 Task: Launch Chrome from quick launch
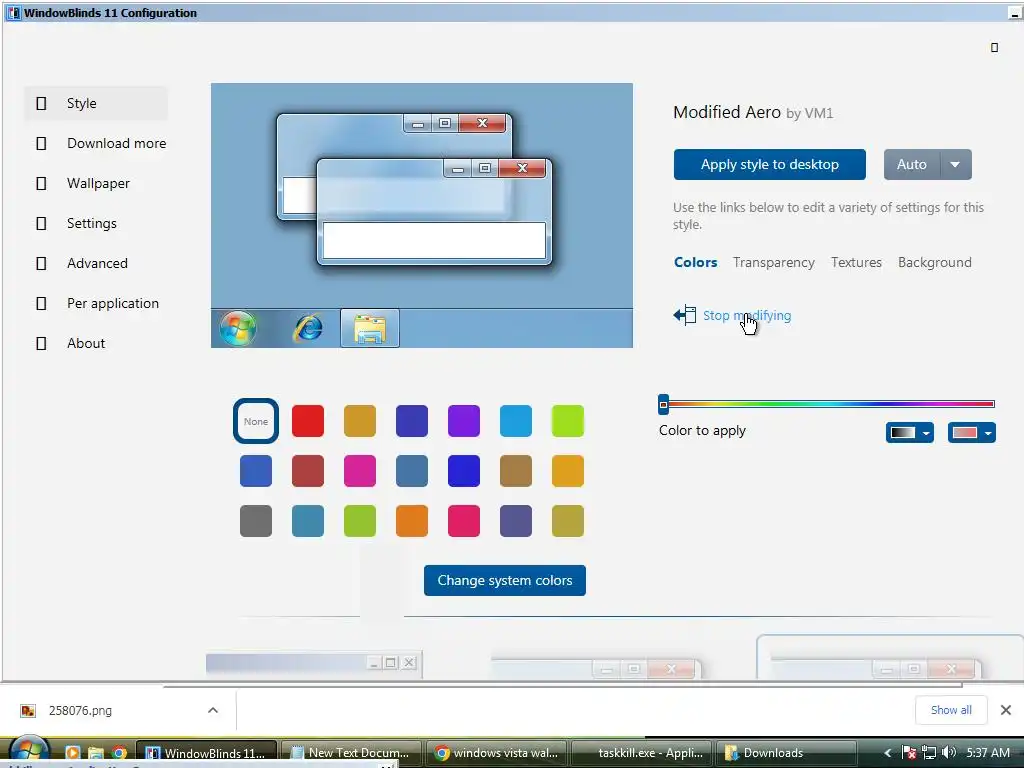[119, 753]
